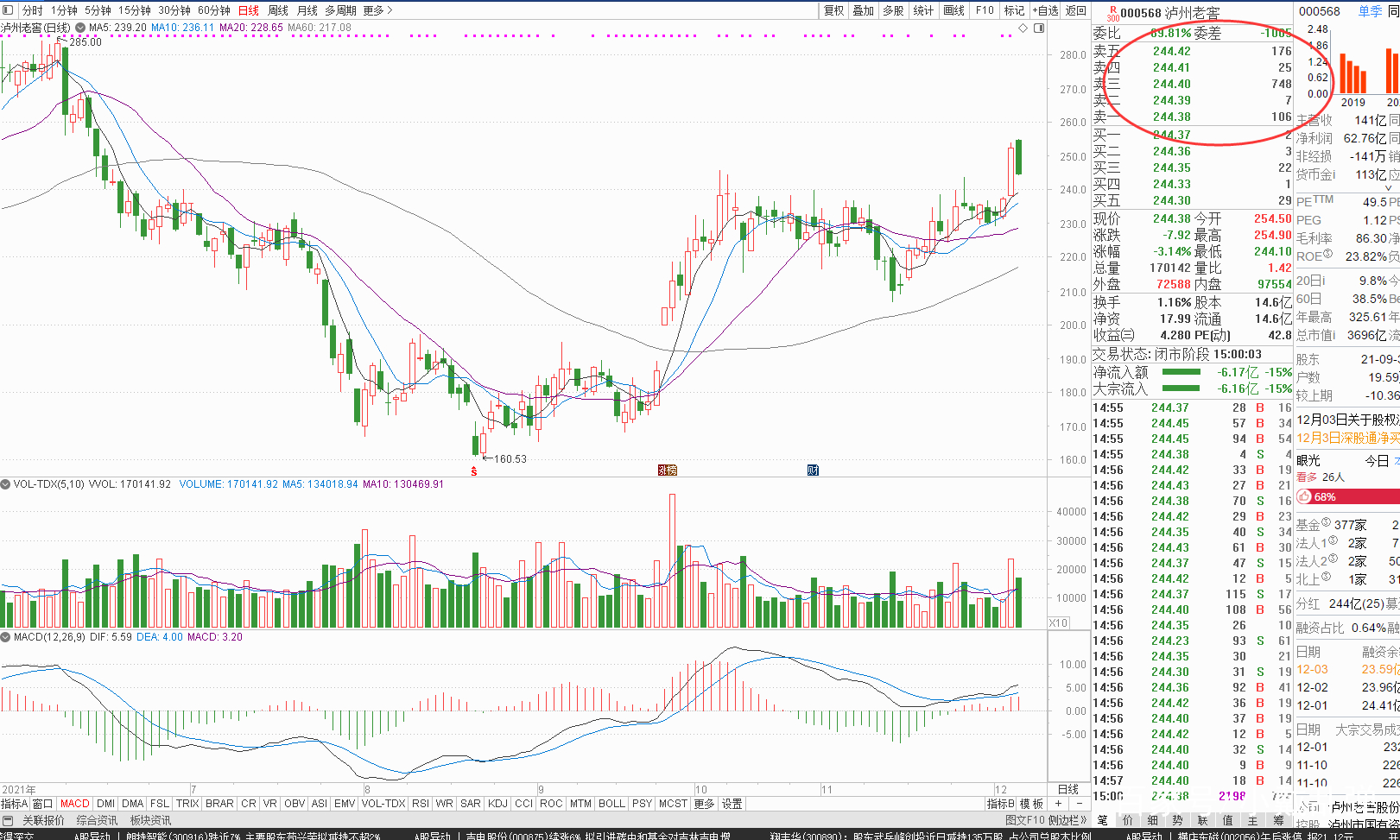
Task: Click the red S marker below the chart
Action: coord(473,471)
